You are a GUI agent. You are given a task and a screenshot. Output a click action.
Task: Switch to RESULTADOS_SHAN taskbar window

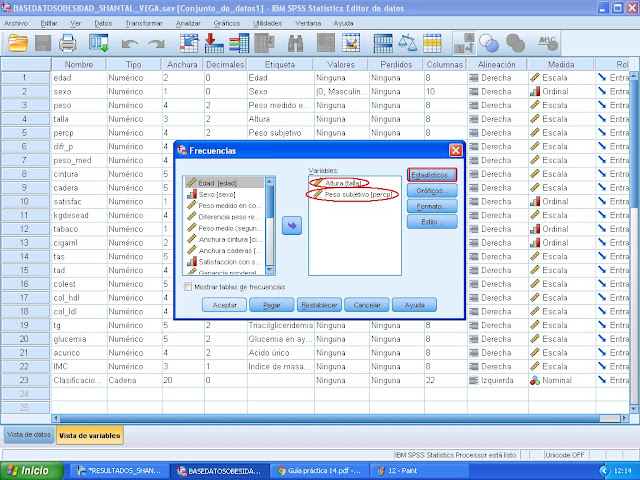pos(120,471)
